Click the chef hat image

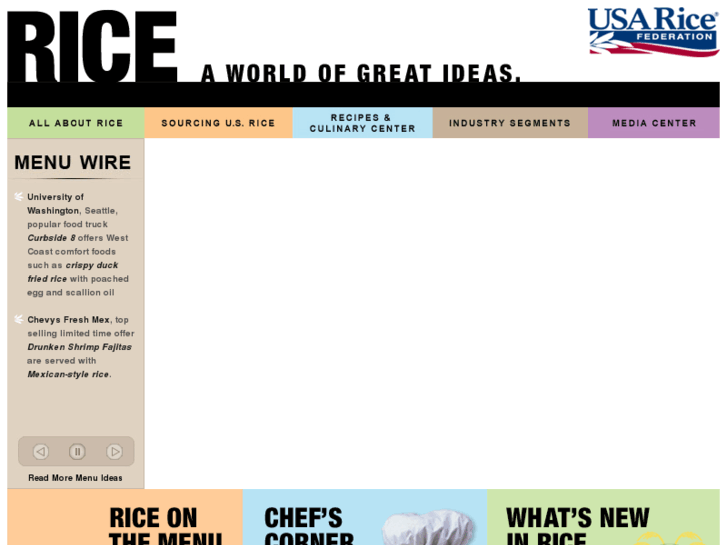click(x=429, y=527)
